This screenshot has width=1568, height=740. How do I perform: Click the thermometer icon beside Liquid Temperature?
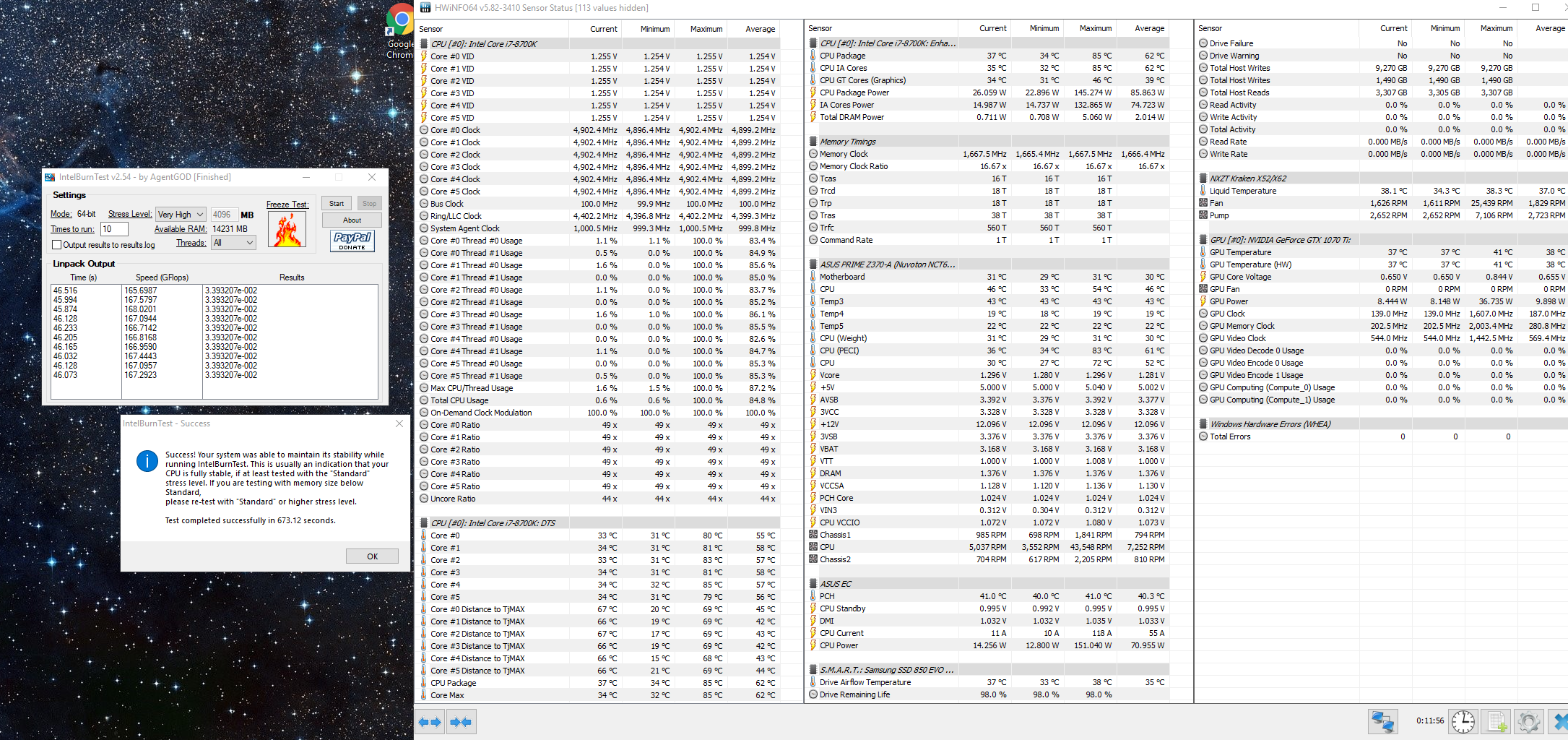pyautogui.click(x=1203, y=191)
